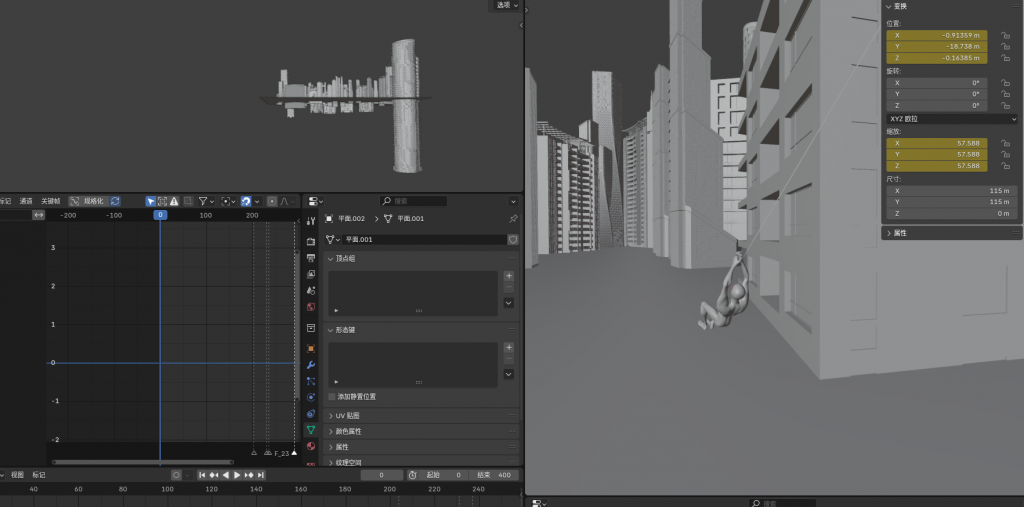Image resolution: width=1024 pixels, height=507 pixels.
Task: Open the Render properties tab
Action: pyautogui.click(x=311, y=241)
